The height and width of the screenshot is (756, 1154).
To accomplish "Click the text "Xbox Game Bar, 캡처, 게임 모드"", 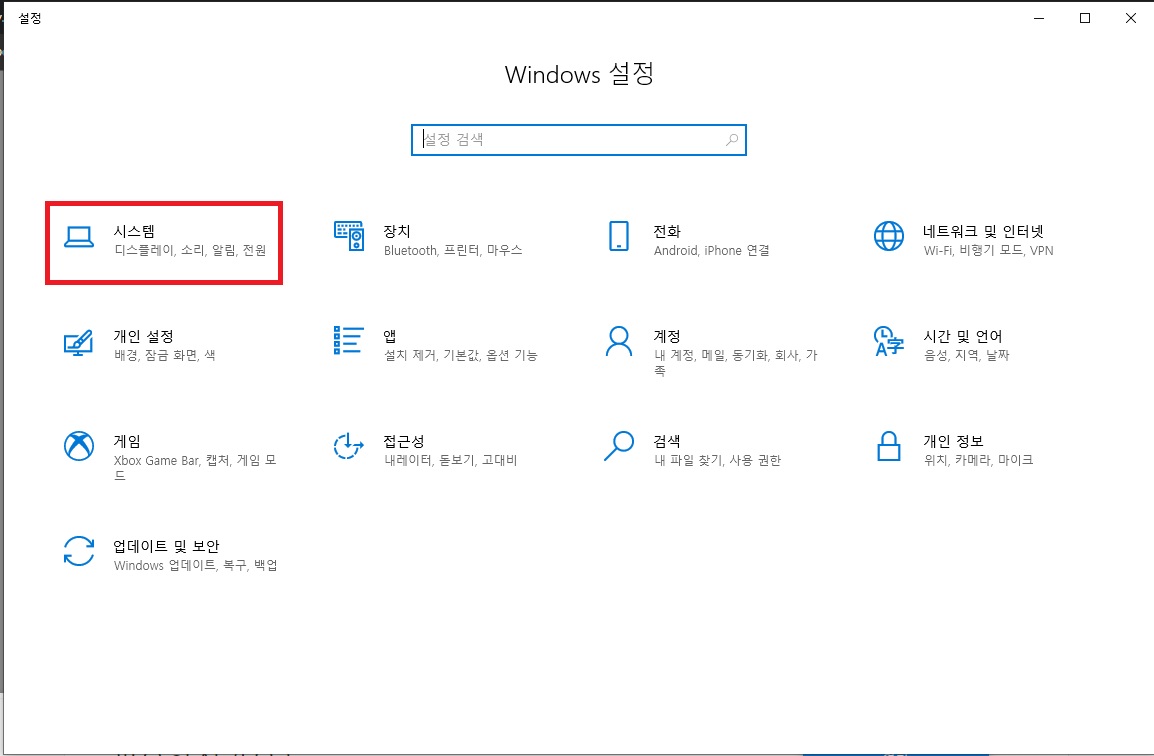I will (195, 468).
